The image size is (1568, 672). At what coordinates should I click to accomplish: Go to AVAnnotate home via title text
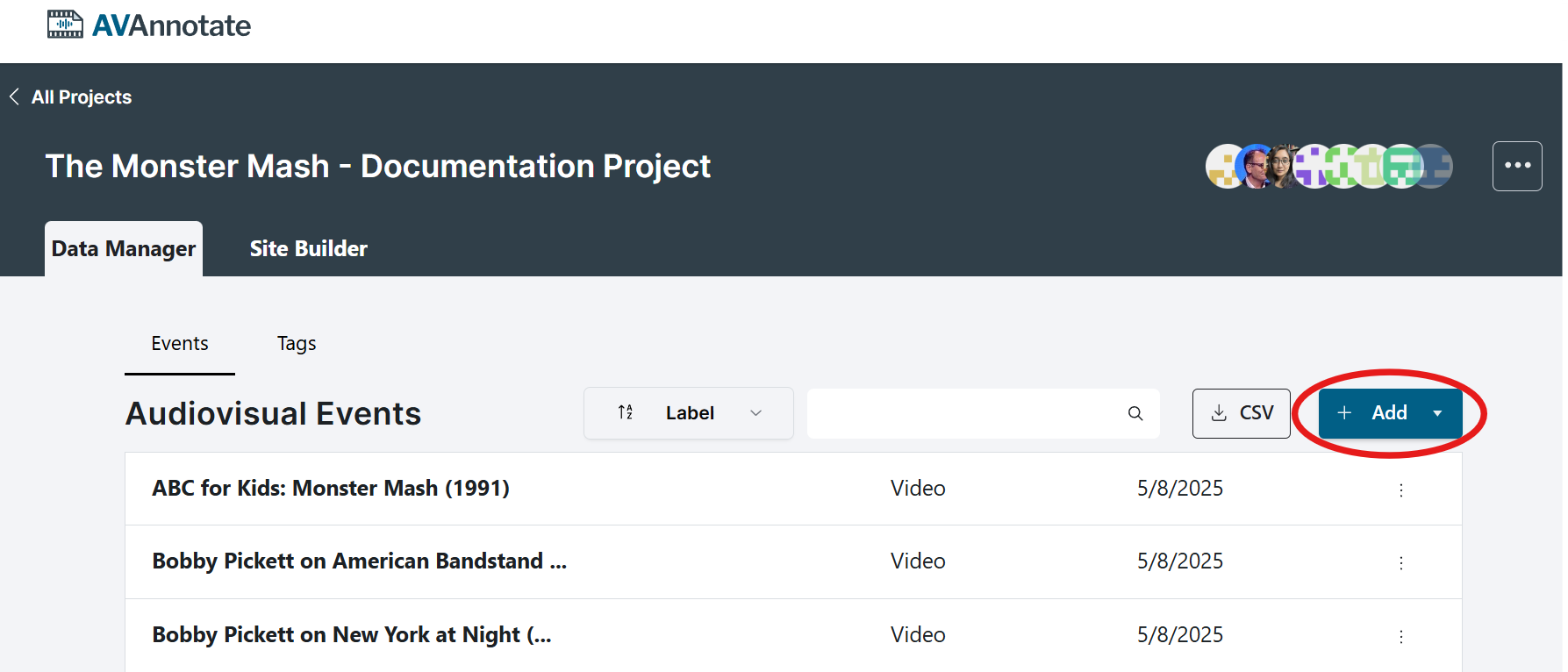(x=172, y=25)
